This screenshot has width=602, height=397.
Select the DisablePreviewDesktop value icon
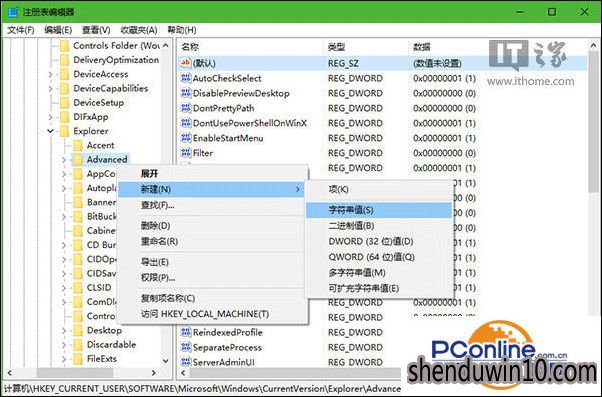tap(186, 93)
